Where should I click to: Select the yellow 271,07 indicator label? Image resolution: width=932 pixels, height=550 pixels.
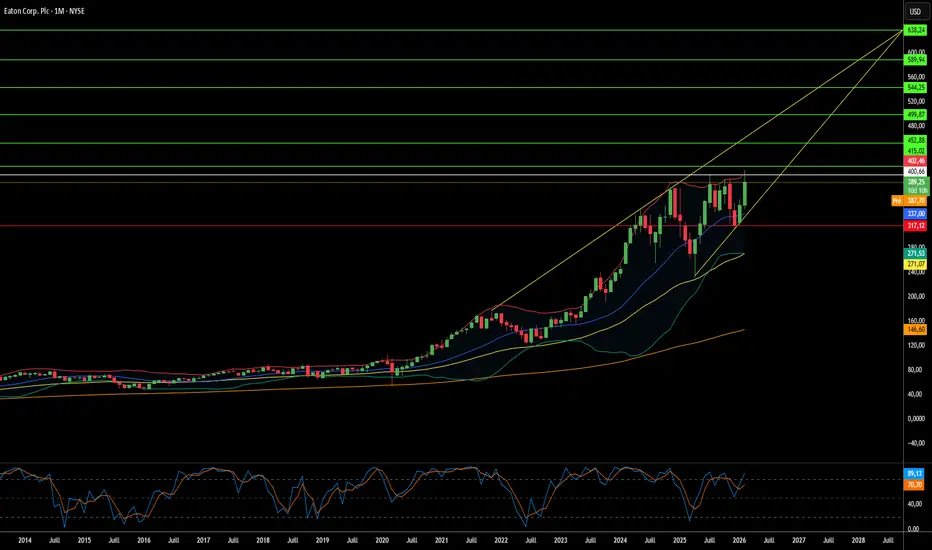(915, 264)
